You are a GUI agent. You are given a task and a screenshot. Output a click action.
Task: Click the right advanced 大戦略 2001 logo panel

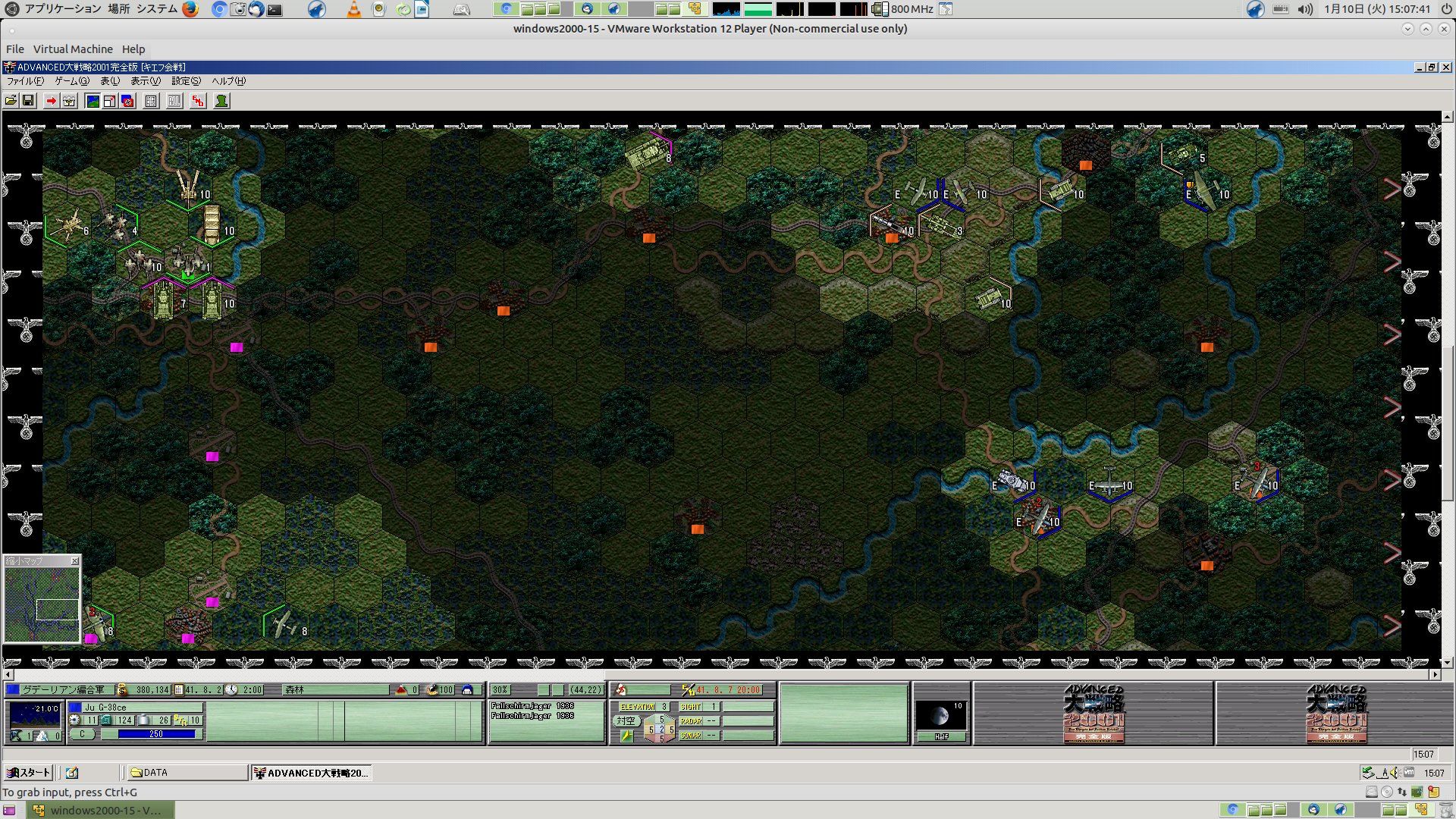1335,714
